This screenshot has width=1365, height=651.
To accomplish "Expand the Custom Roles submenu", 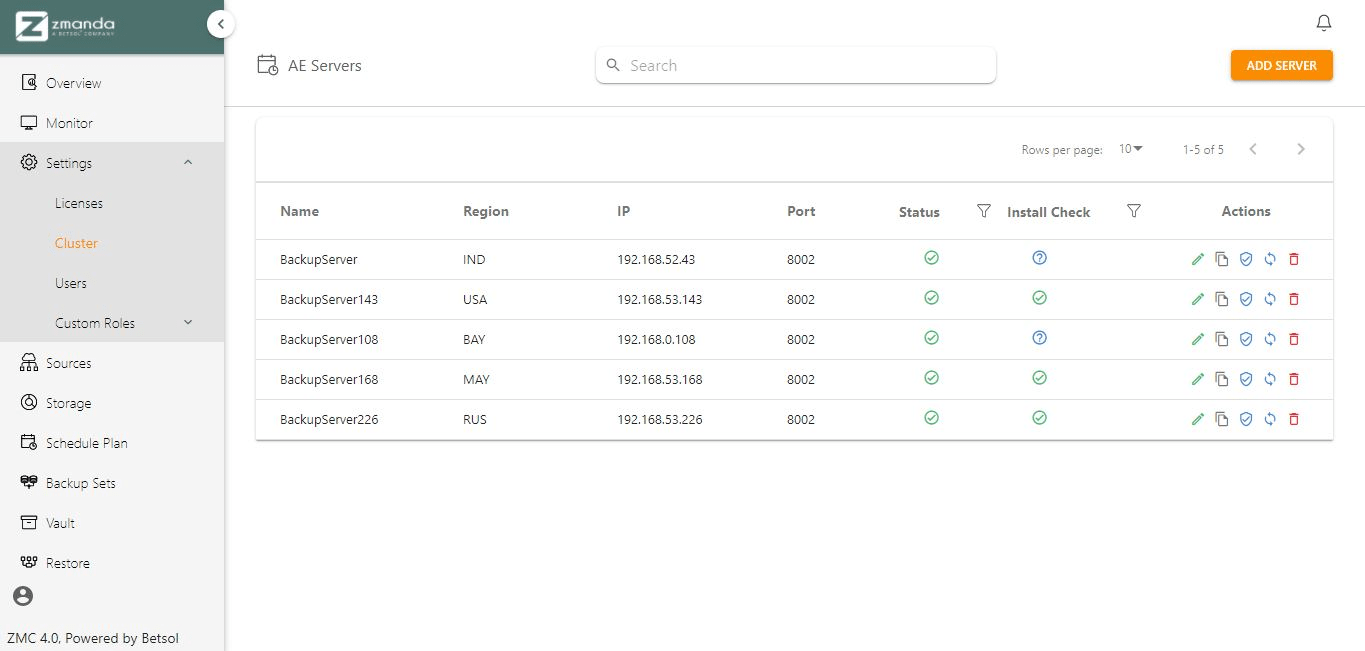I will pyautogui.click(x=188, y=322).
